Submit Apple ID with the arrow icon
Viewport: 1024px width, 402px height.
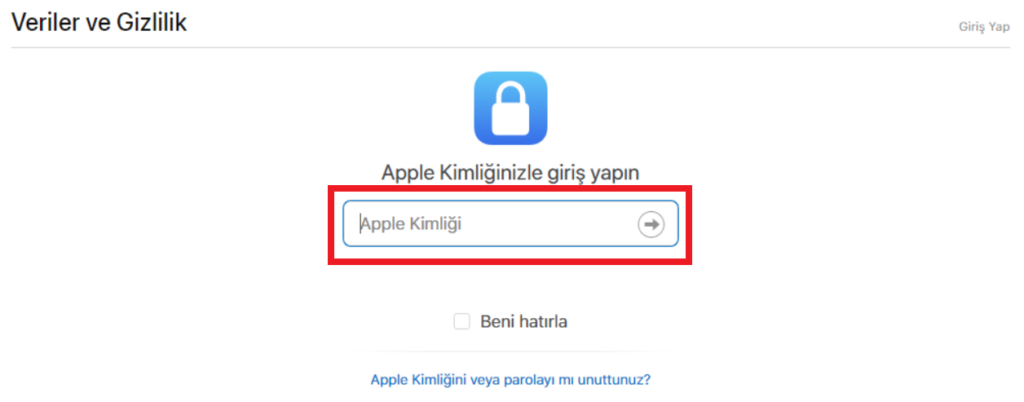coord(650,224)
